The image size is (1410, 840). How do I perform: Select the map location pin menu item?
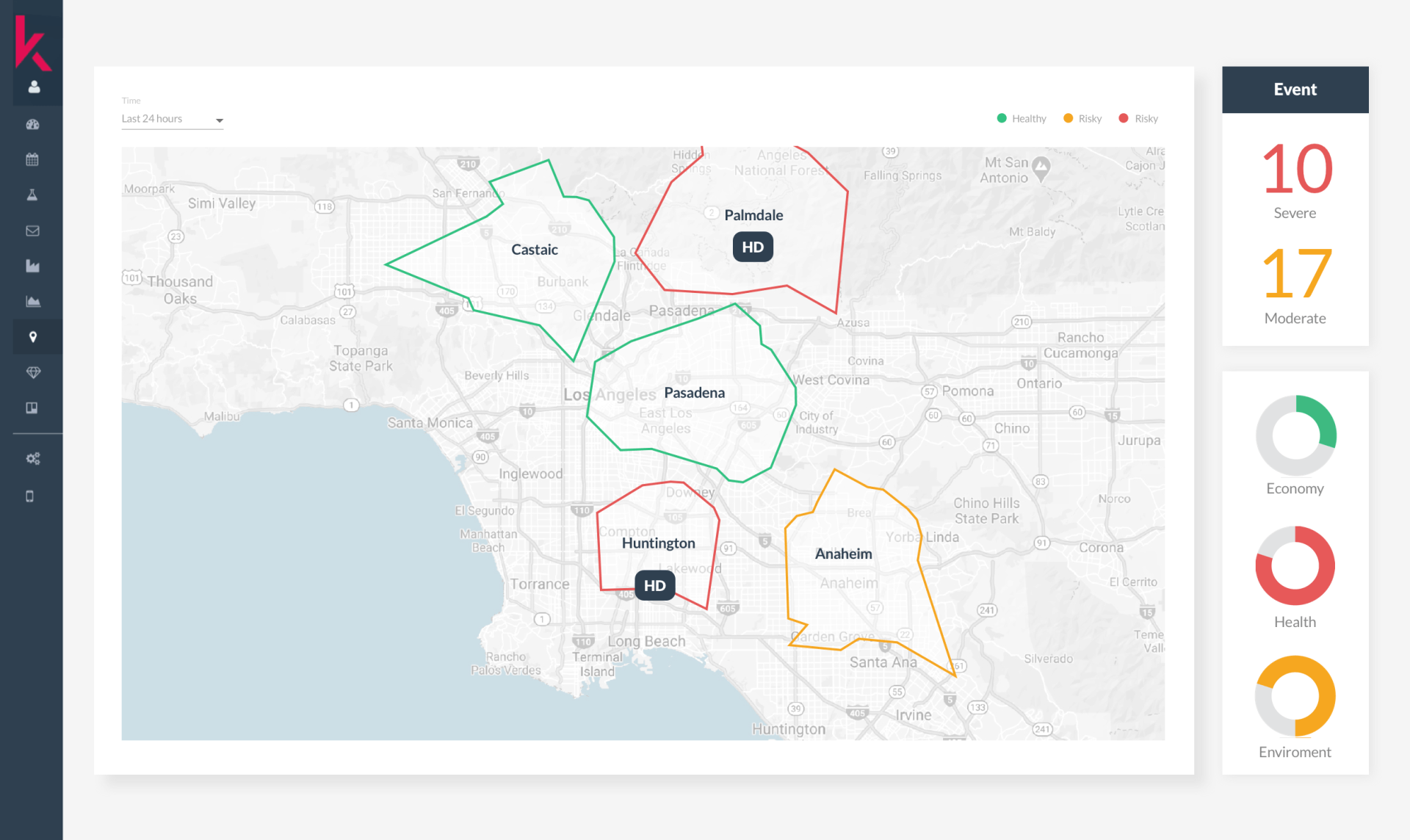(x=32, y=337)
